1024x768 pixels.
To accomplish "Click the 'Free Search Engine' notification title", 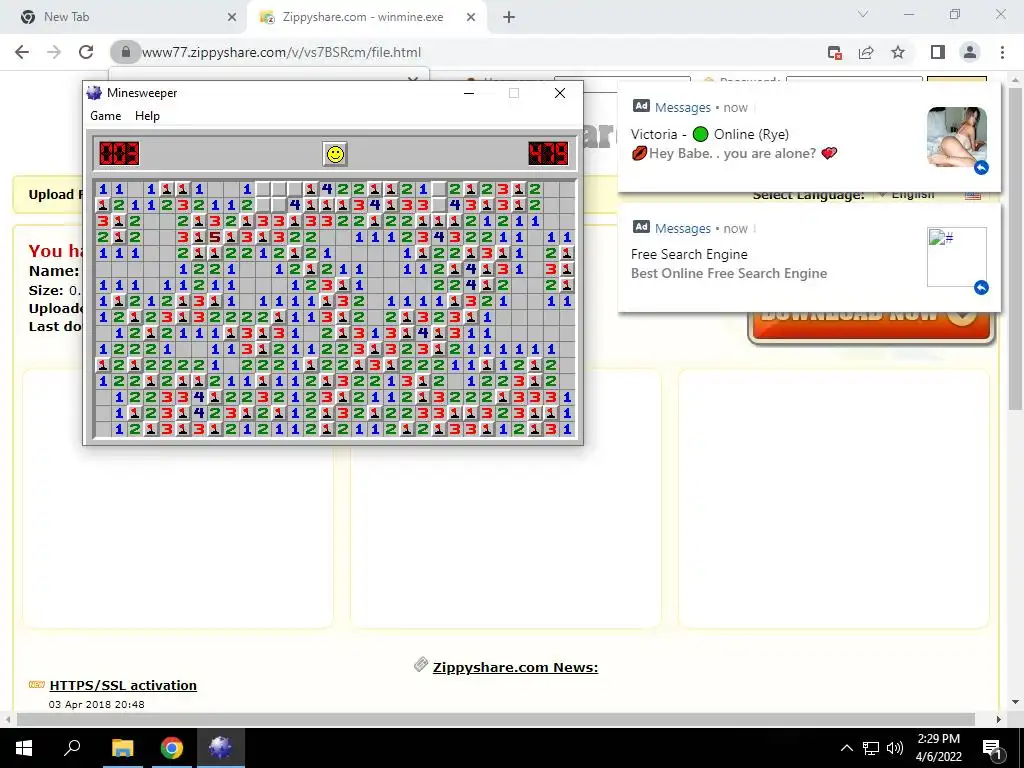I will click(689, 254).
